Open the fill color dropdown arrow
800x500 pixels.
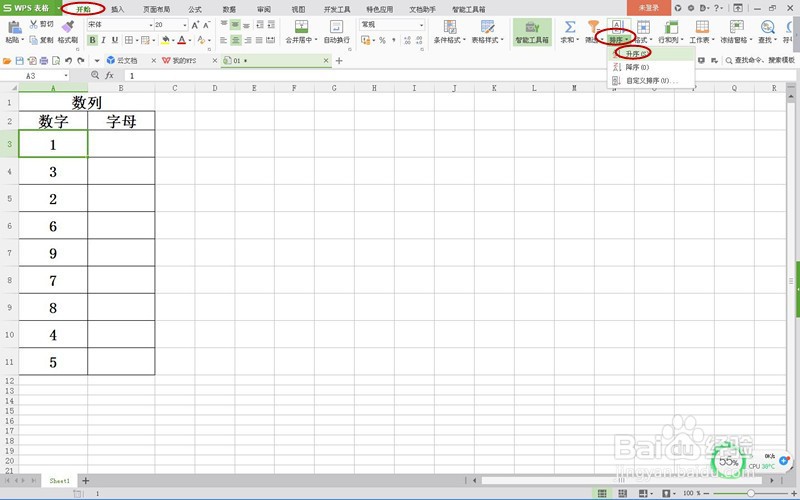(173, 40)
